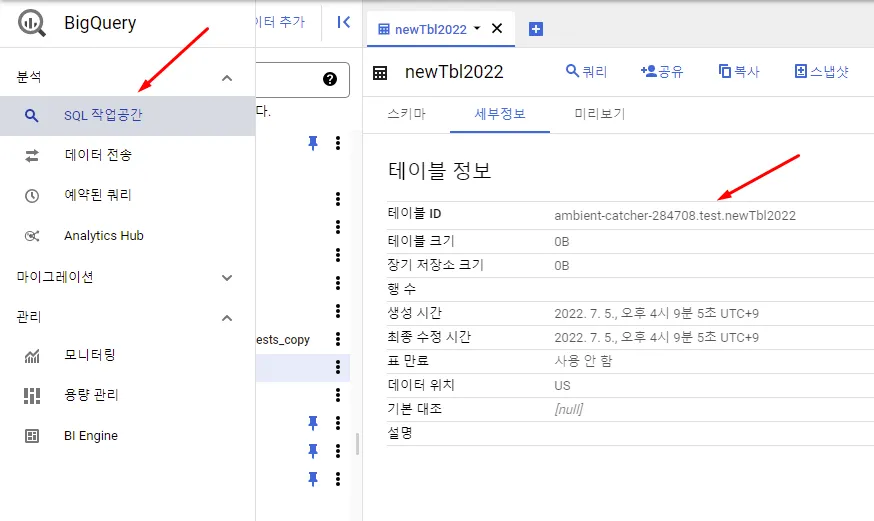Switch to the 스키마 tab
The height and width of the screenshot is (521, 874).
406,114
